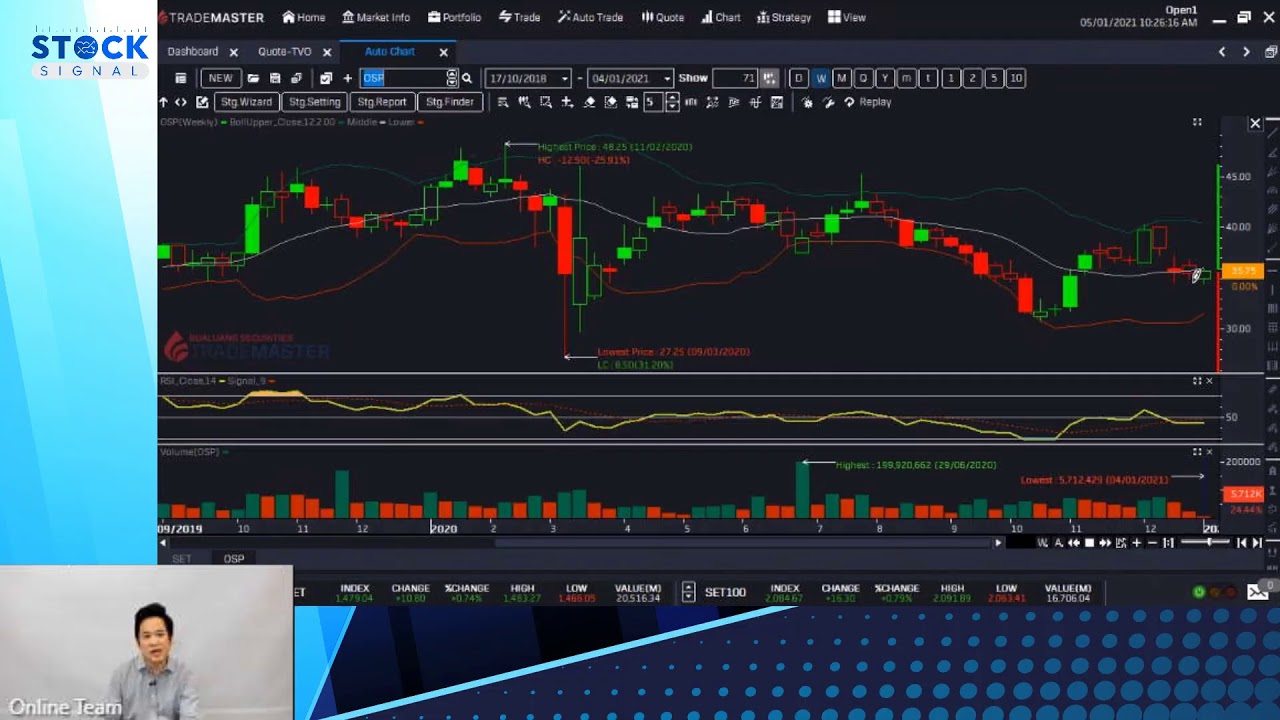The height and width of the screenshot is (720, 1280).
Task: Select the Quarterly (Q) timeframe
Action: click(863, 78)
